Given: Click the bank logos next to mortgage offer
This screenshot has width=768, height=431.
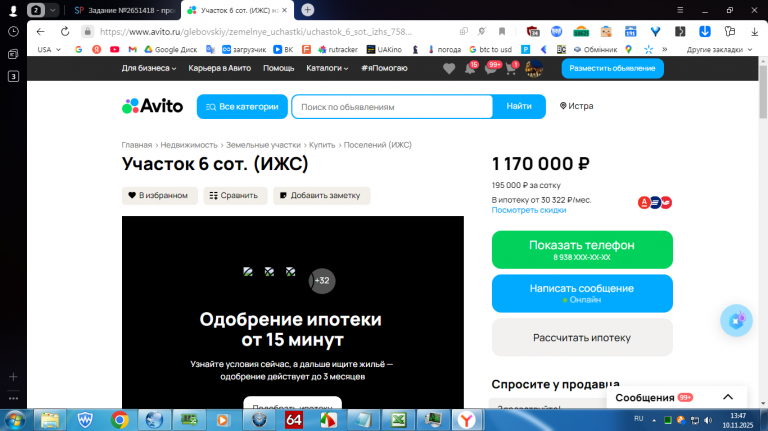Looking at the screenshot, I should coord(655,202).
